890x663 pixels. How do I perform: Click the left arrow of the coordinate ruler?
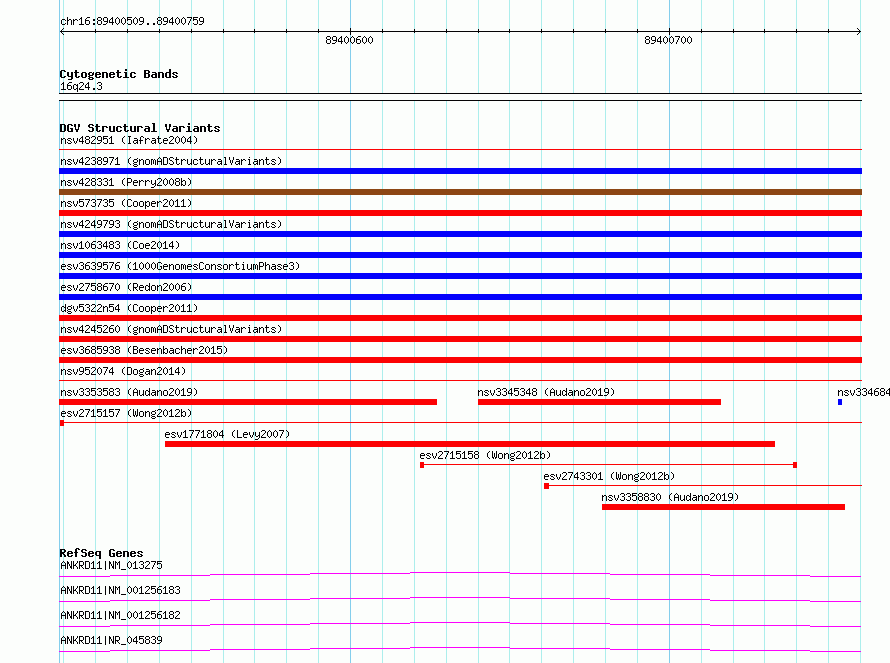tap(62, 32)
